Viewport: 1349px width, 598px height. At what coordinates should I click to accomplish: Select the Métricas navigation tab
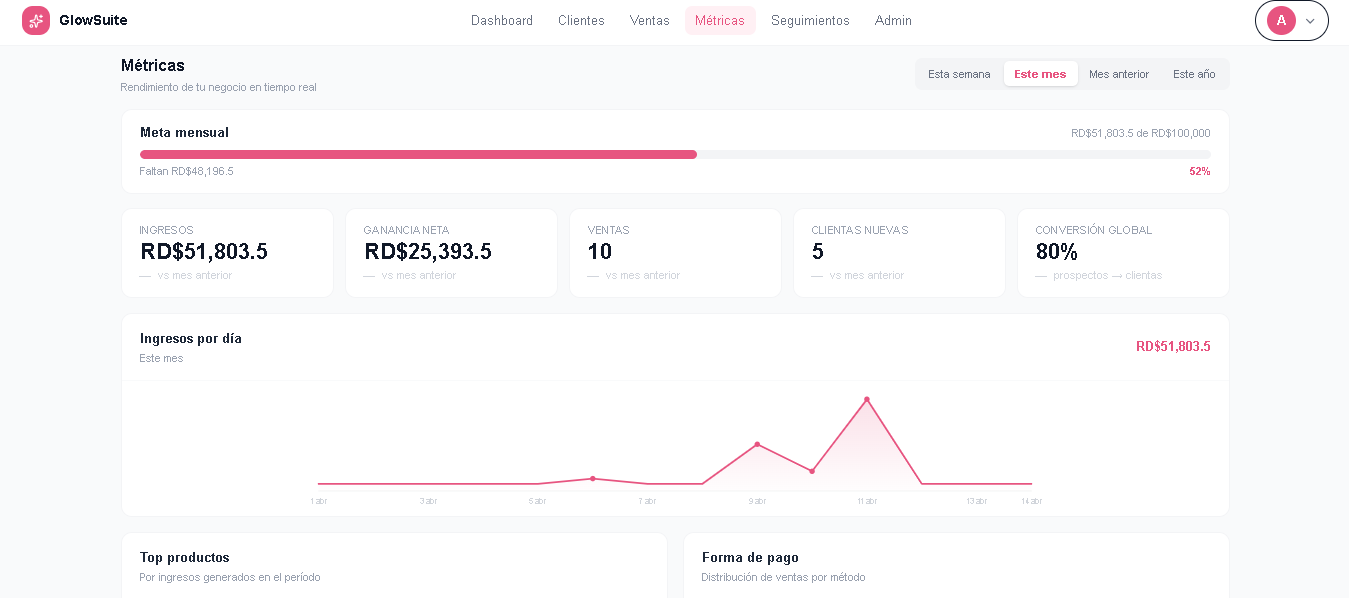(x=720, y=21)
